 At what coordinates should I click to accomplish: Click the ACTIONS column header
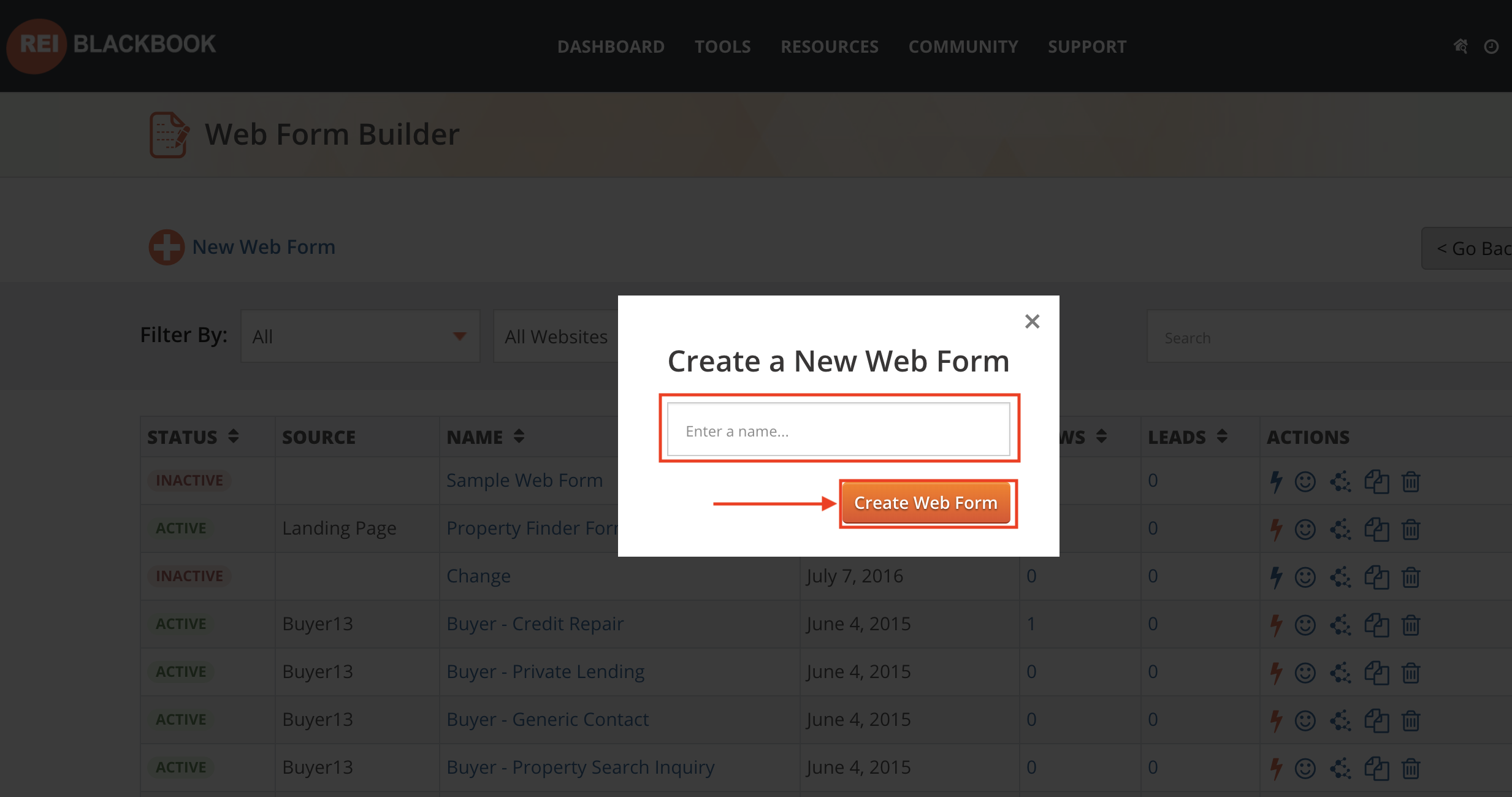(x=1308, y=437)
